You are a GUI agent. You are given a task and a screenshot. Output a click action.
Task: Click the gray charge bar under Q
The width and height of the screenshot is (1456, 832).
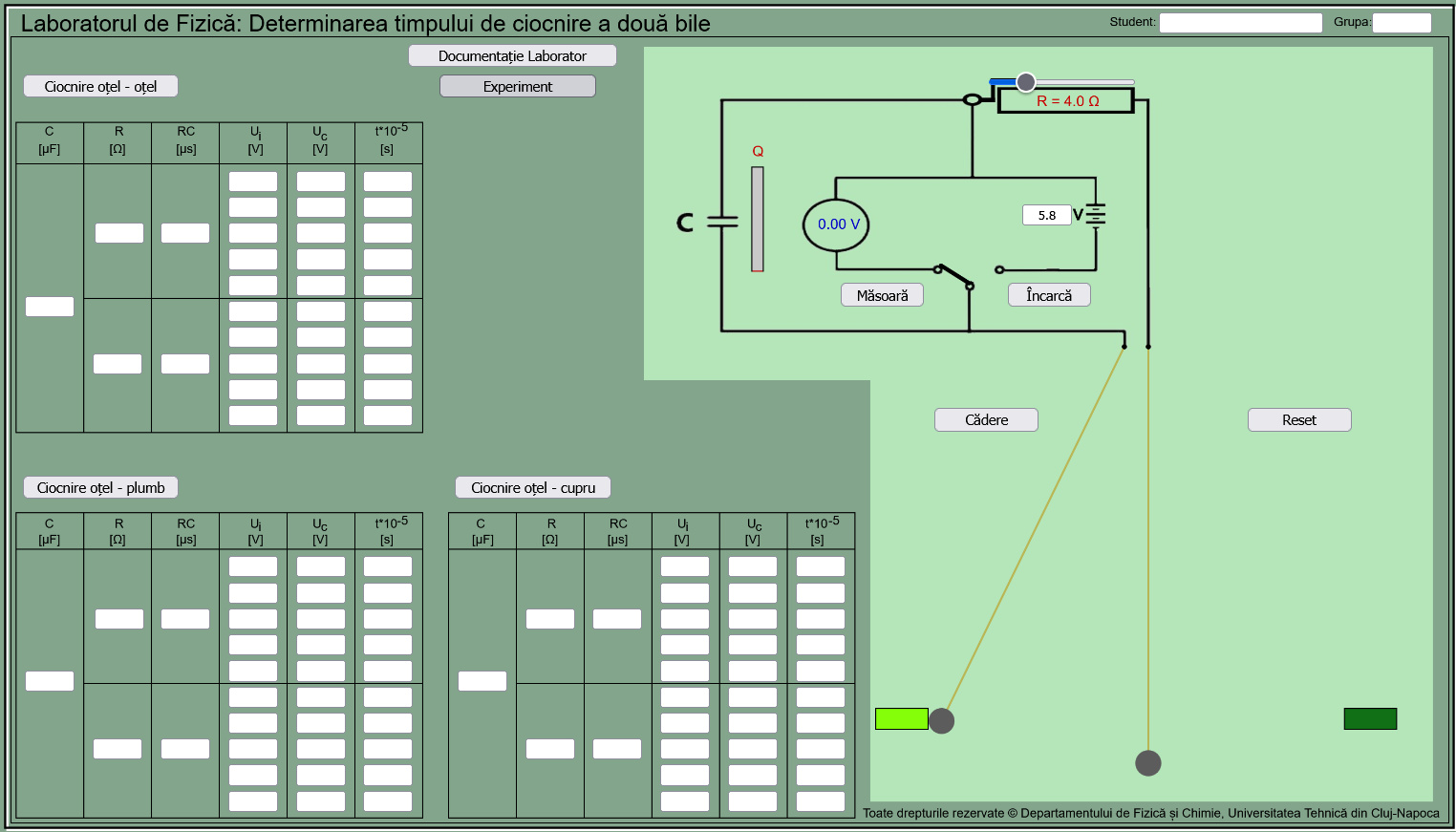point(758,220)
